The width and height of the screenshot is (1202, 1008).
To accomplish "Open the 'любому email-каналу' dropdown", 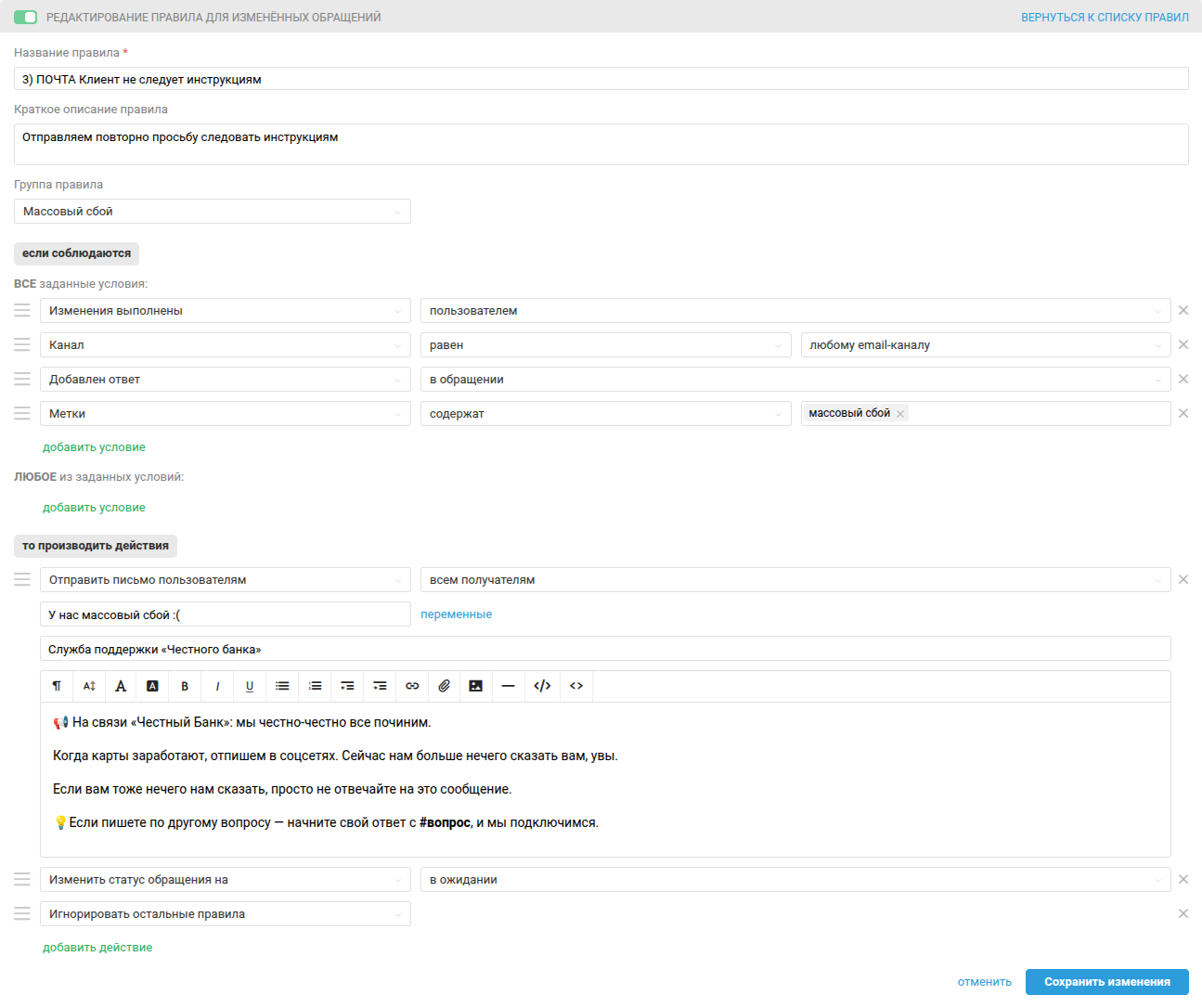I will coord(986,345).
